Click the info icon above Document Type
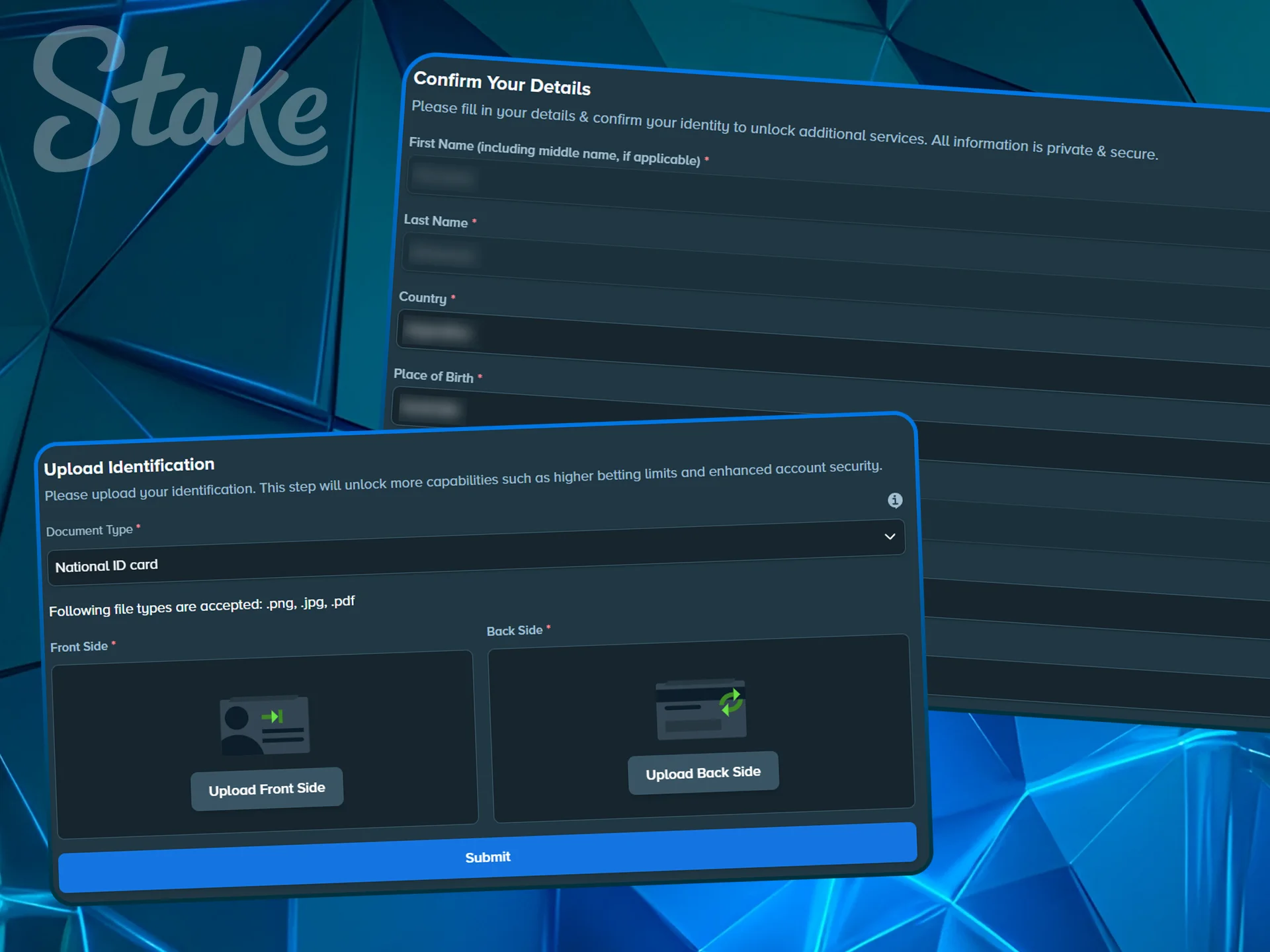This screenshot has width=1270, height=952. pos(894,500)
